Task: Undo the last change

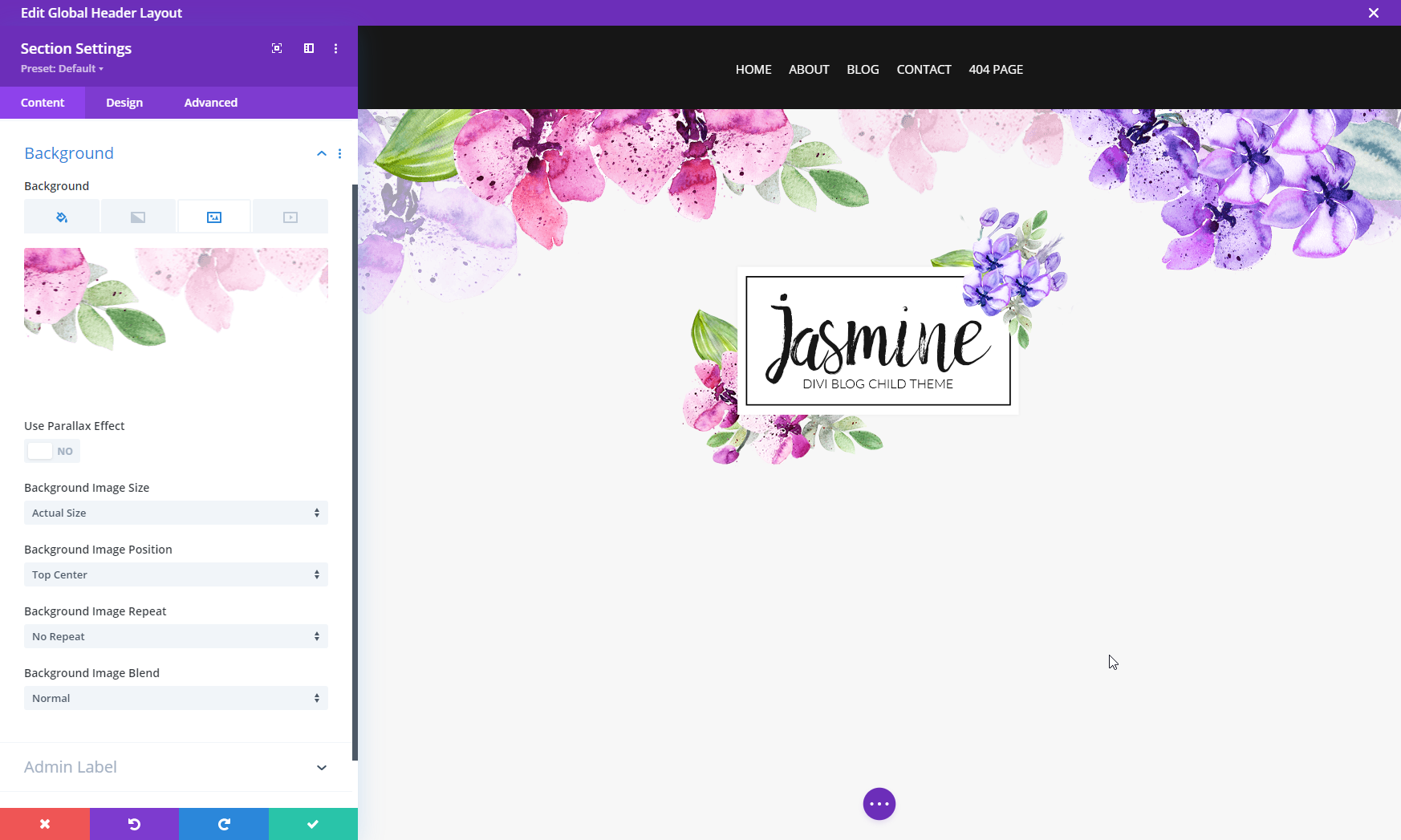Action: pyautogui.click(x=134, y=824)
